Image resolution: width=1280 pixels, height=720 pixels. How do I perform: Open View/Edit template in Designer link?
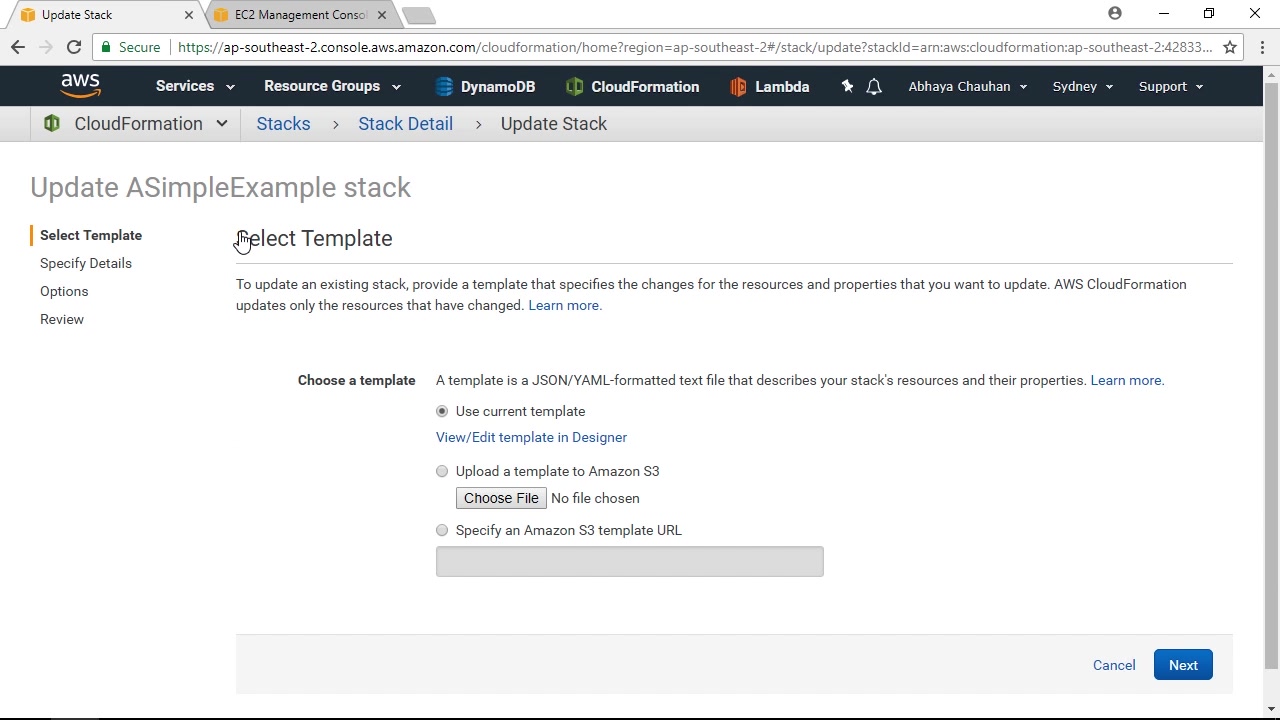tap(531, 437)
